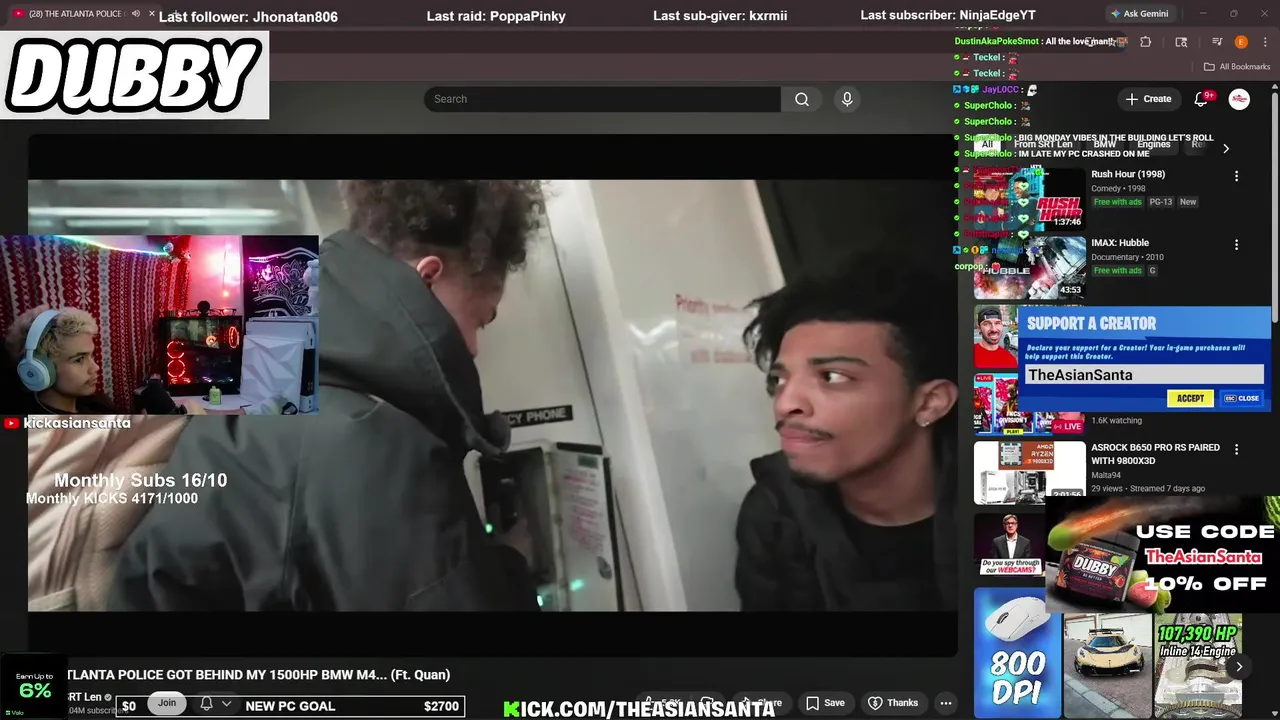Click the Chrome side search icon

[x=1181, y=42]
